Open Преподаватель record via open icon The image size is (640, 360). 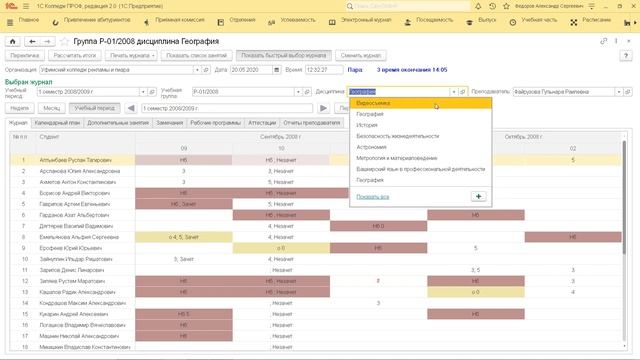pyautogui.click(x=628, y=92)
